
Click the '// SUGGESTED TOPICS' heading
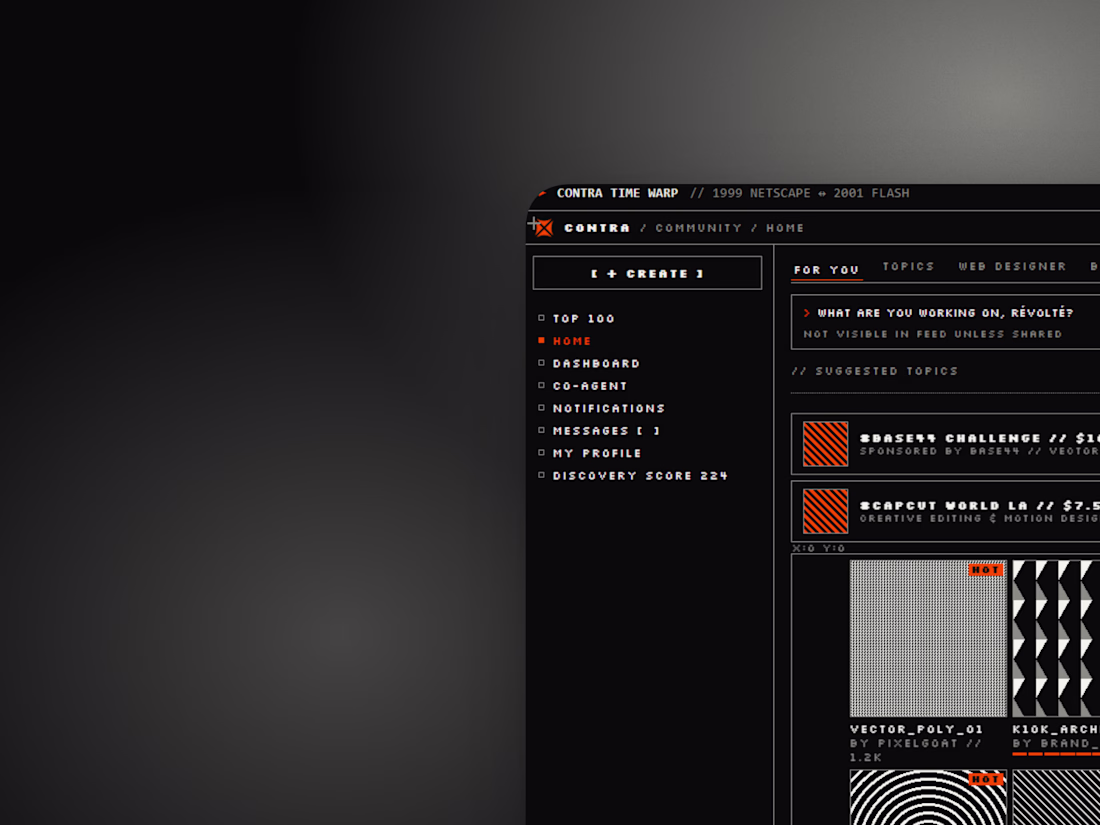pyautogui.click(x=874, y=371)
